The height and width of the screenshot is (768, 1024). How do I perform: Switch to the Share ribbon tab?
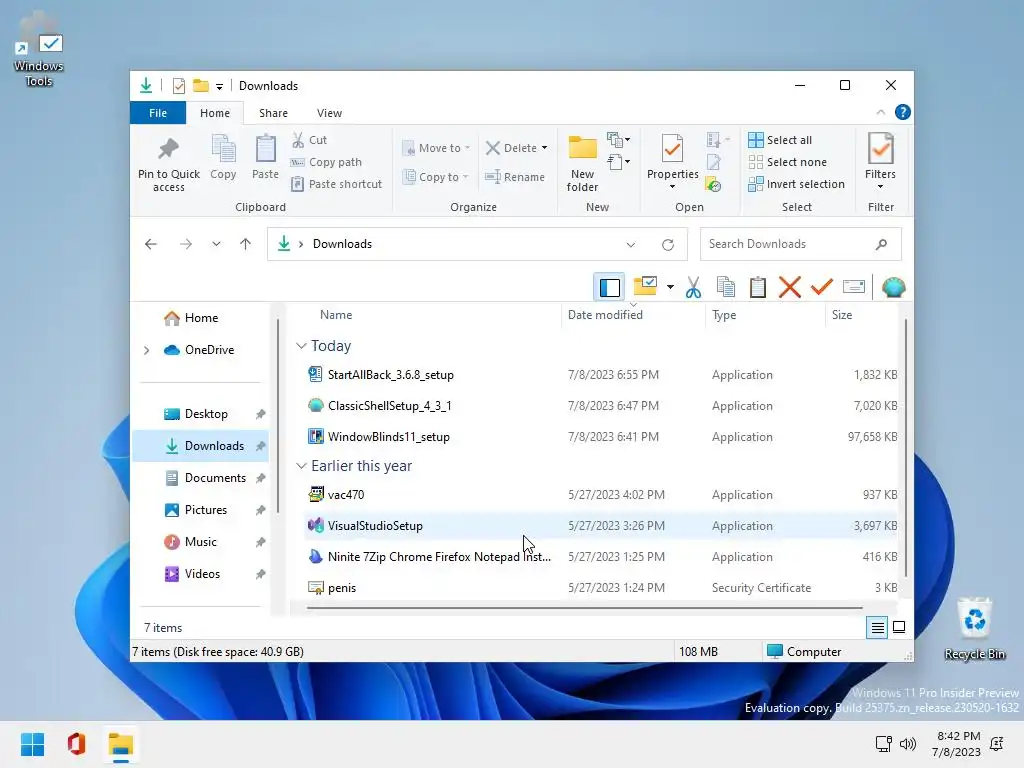[273, 113]
